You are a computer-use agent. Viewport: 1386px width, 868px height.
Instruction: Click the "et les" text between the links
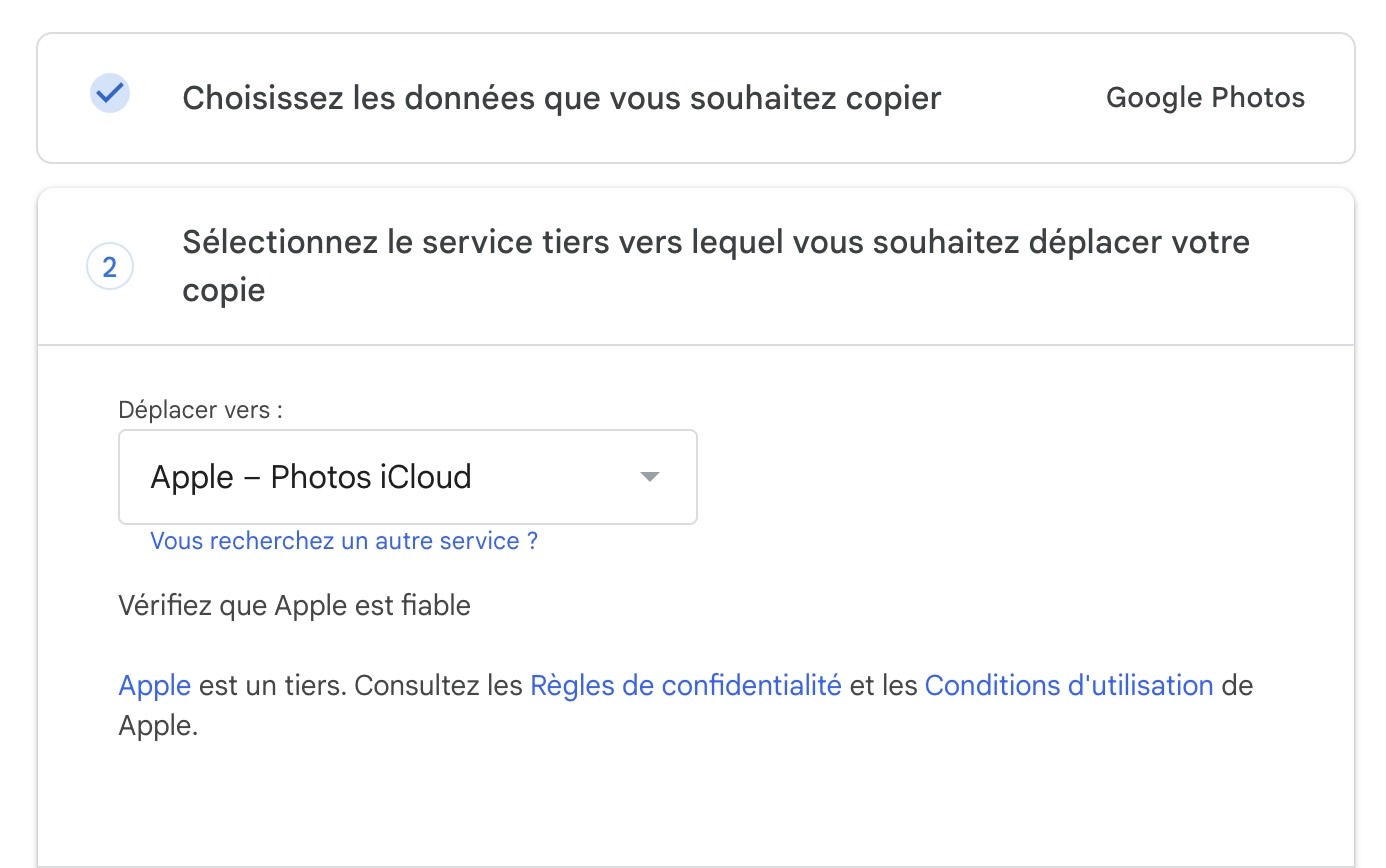[882, 686]
